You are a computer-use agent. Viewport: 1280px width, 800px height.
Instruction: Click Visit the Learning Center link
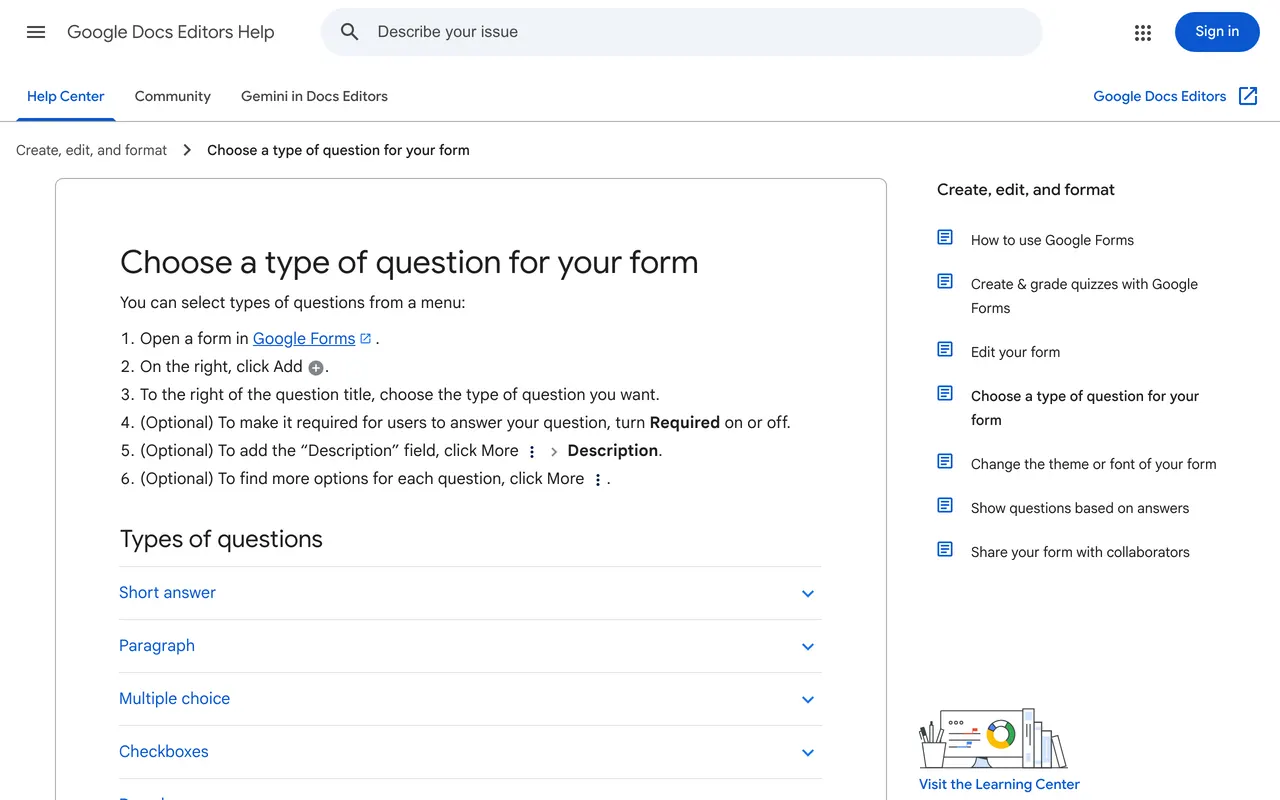coord(999,784)
